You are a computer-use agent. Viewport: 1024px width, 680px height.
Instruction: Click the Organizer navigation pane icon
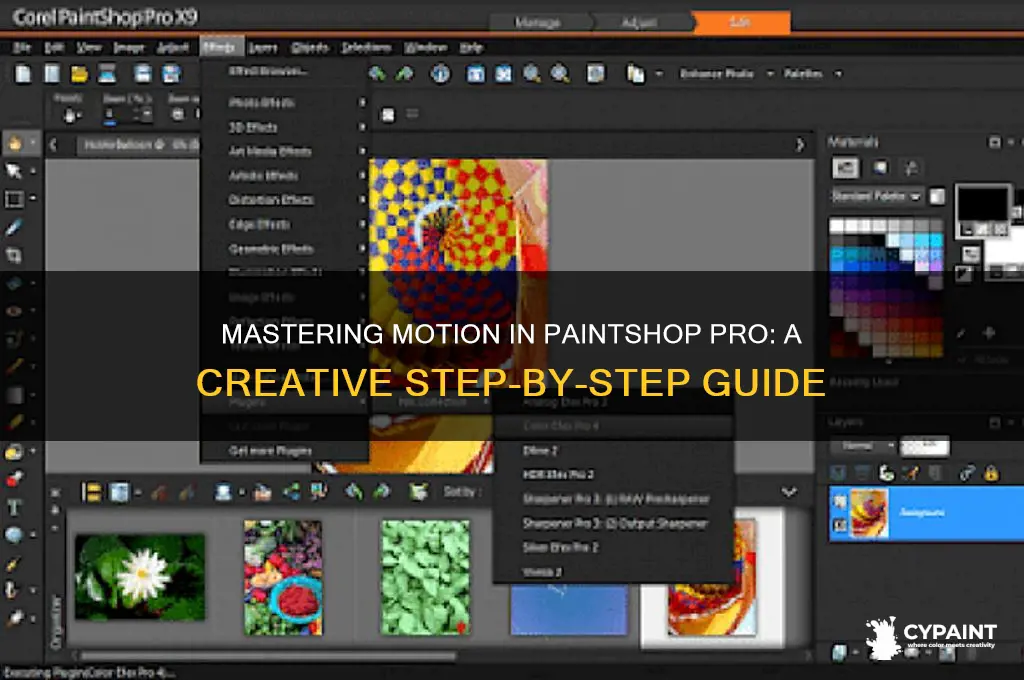pos(91,492)
